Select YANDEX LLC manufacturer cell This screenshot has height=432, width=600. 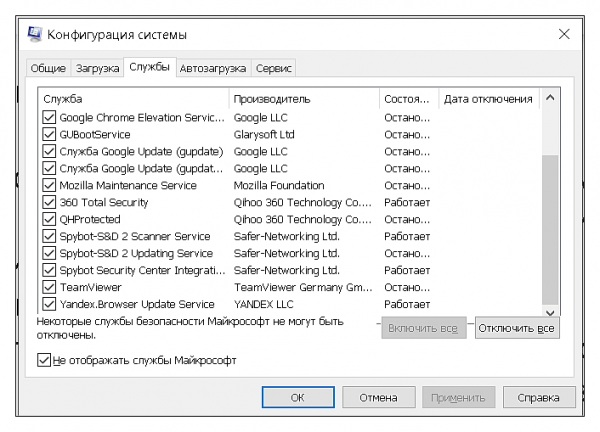[264, 304]
